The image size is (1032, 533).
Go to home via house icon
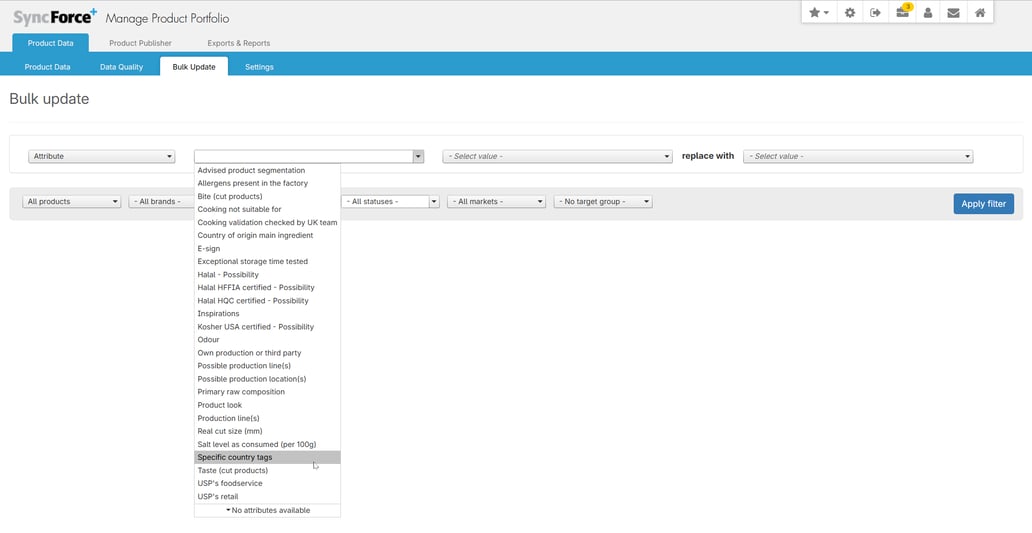pyautogui.click(x=980, y=13)
